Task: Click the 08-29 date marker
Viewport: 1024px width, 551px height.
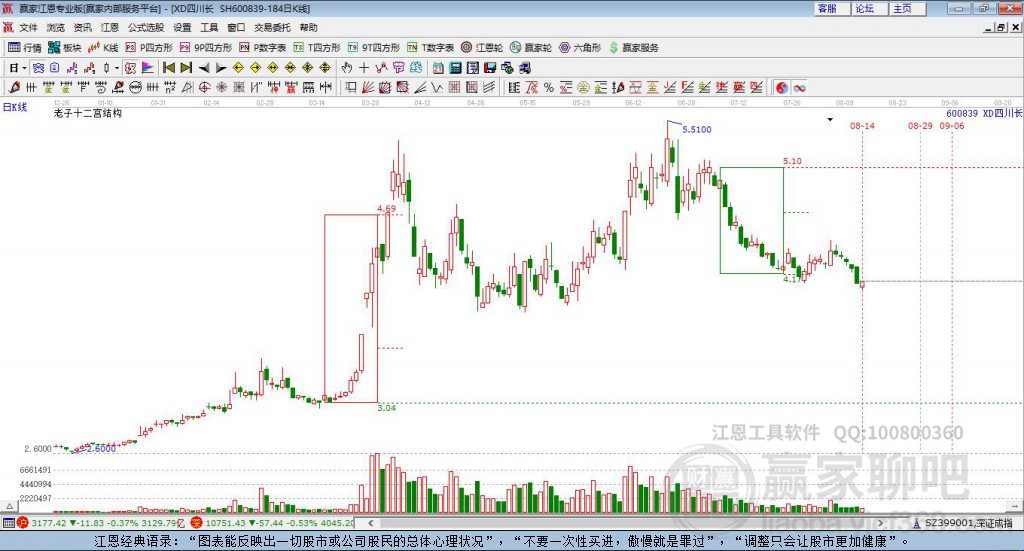Action: click(920, 125)
